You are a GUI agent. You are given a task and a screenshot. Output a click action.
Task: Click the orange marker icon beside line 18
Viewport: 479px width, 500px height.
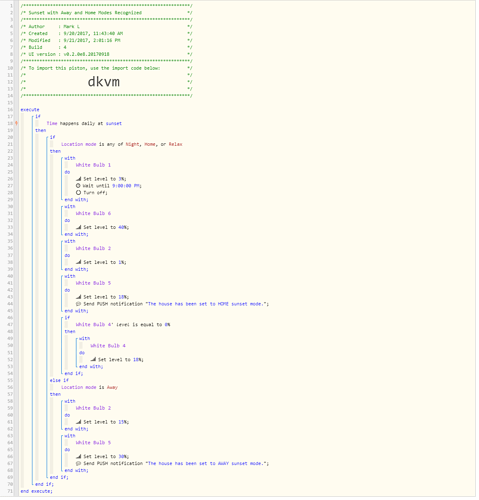[x=16, y=124]
